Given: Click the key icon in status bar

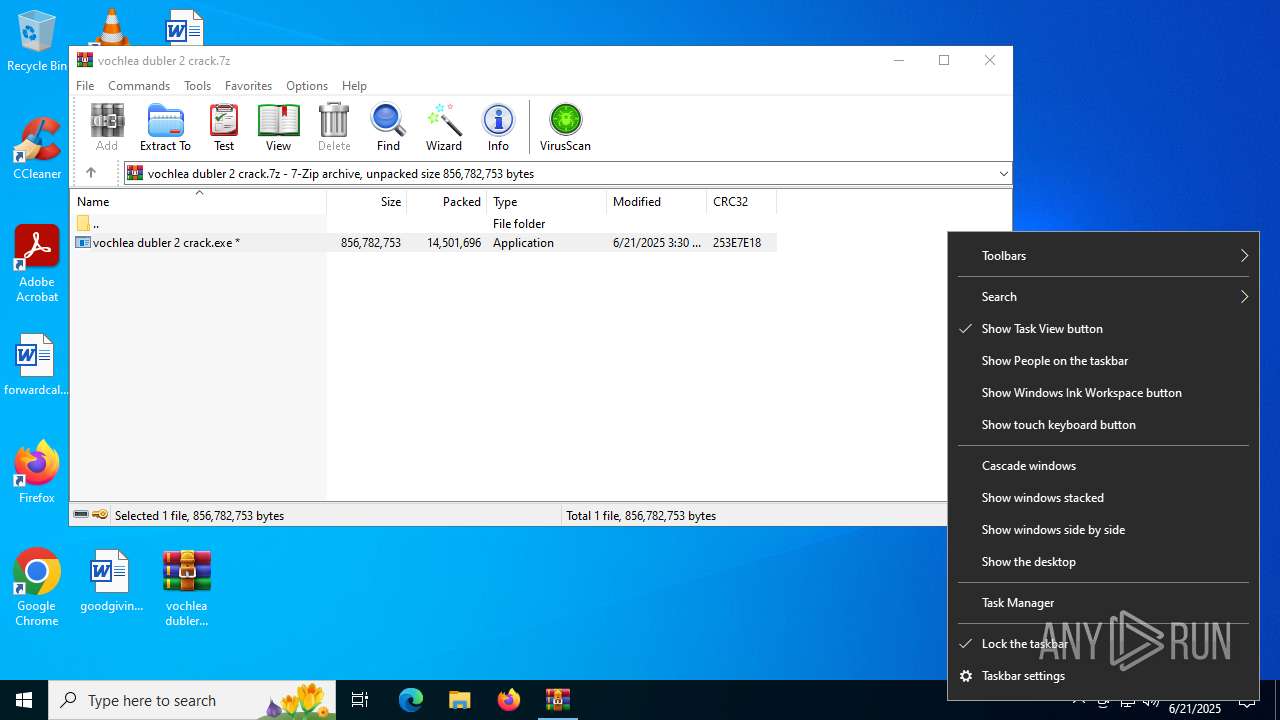Looking at the screenshot, I should pyautogui.click(x=100, y=515).
